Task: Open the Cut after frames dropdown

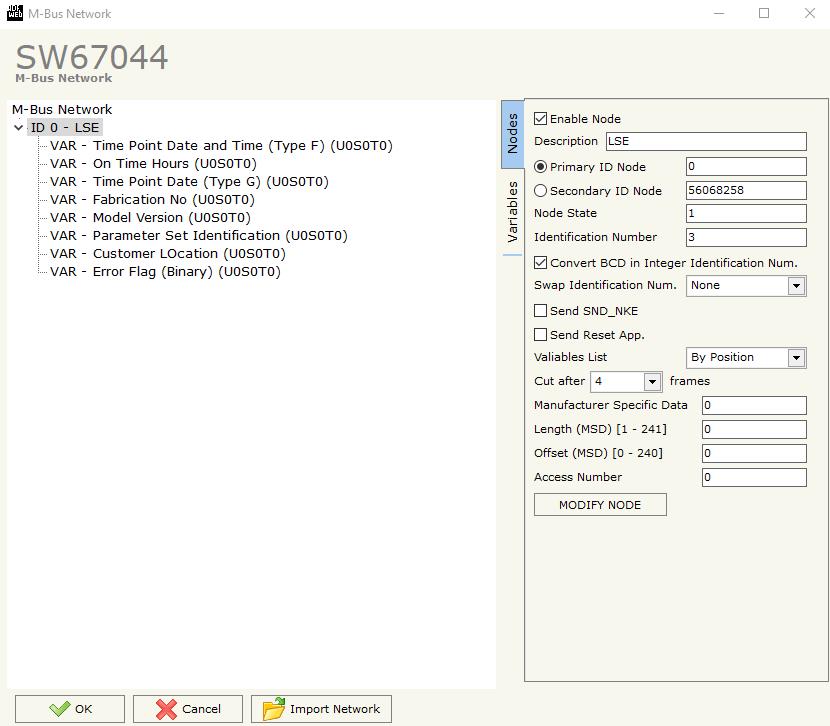Action: point(652,382)
